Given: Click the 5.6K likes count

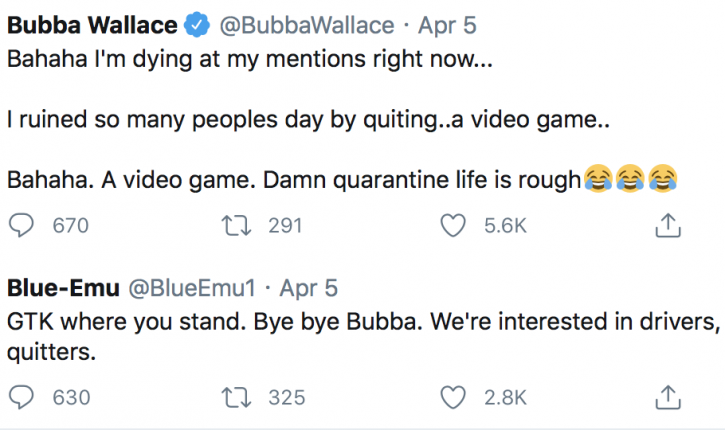Looking at the screenshot, I should pos(505,227).
